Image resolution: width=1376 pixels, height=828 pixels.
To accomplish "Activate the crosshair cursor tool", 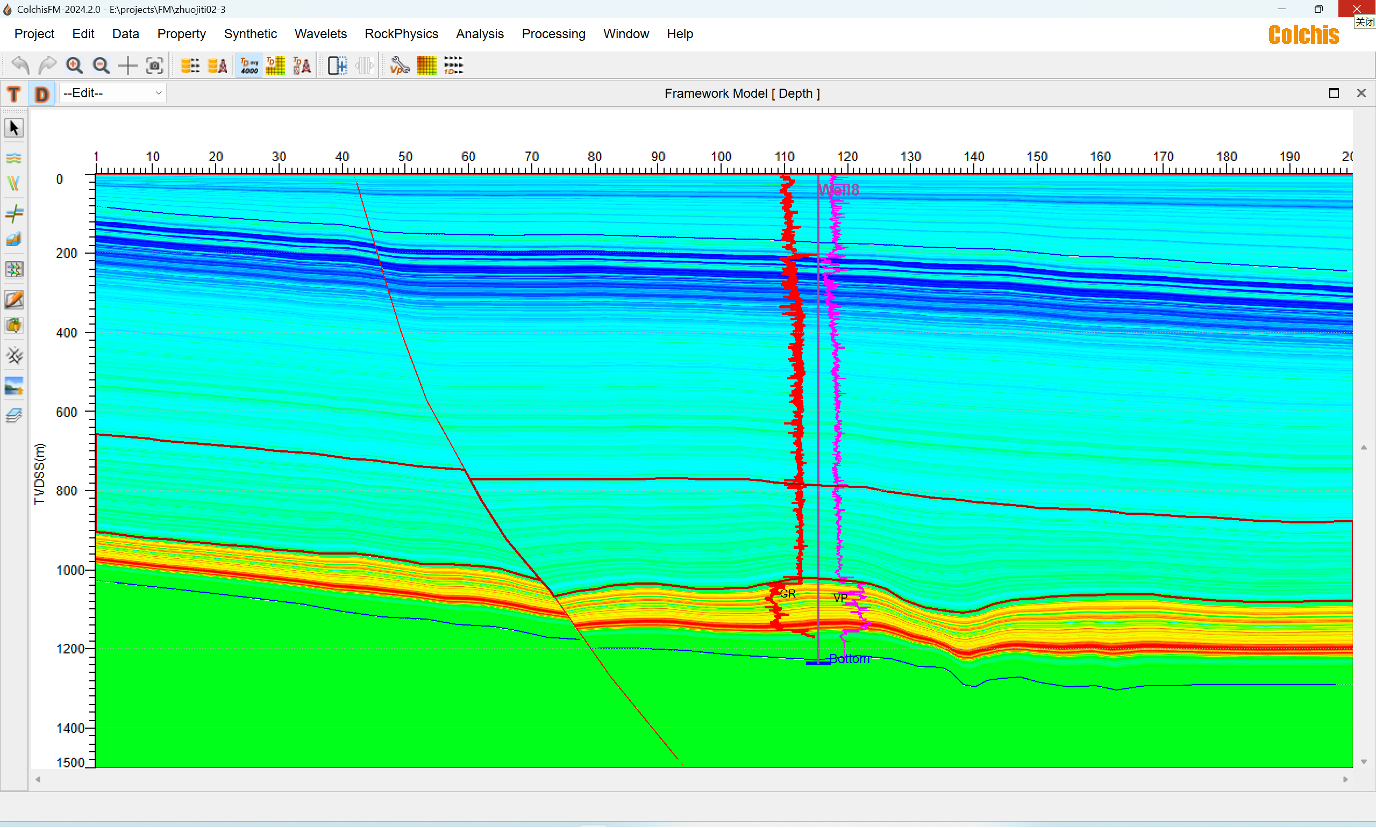I will (x=128, y=66).
